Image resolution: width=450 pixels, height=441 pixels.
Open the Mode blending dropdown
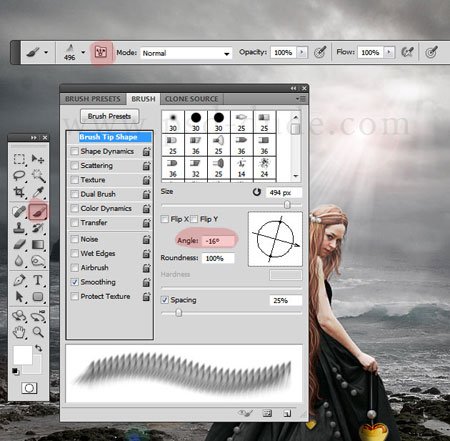[227, 54]
